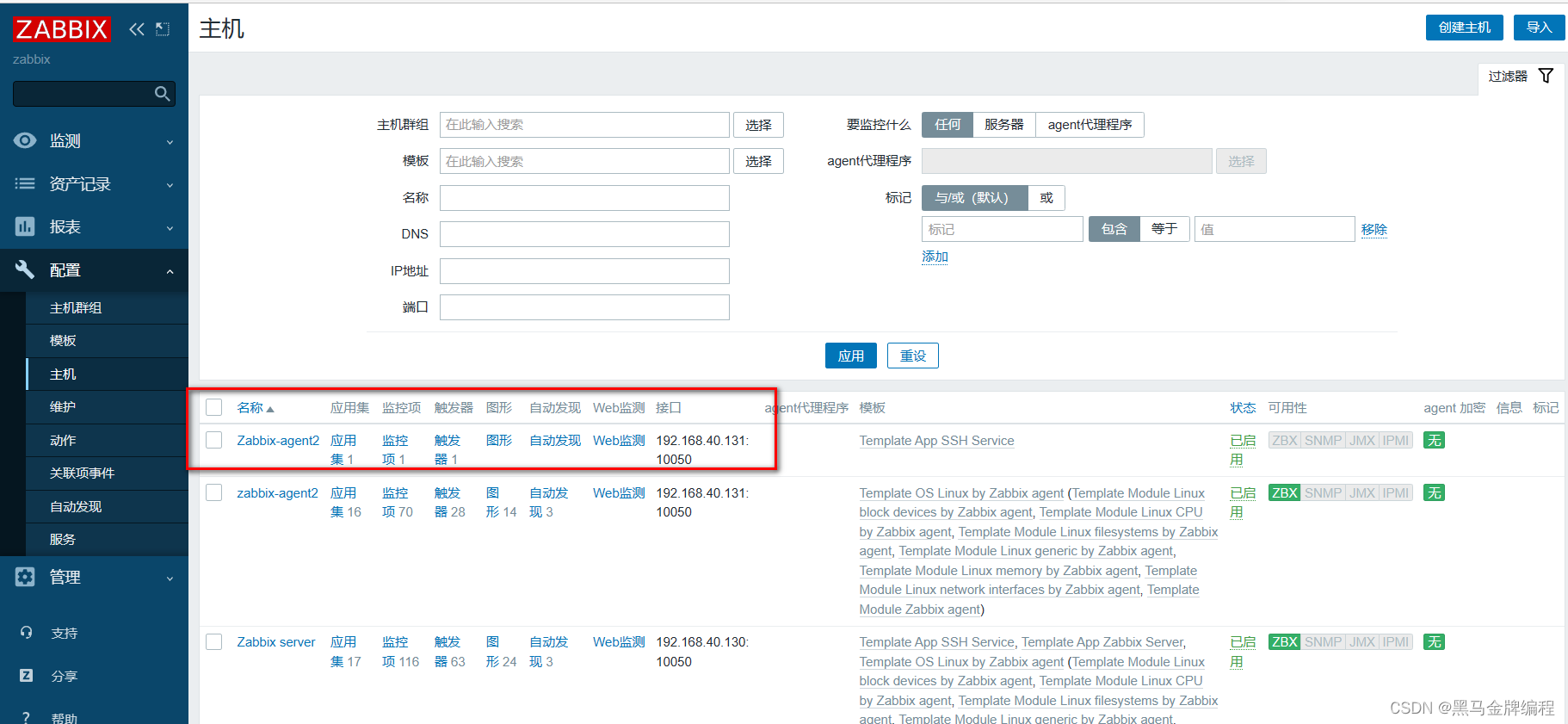Click the ZABBIX logo
The image size is (1568, 724).
point(62,29)
